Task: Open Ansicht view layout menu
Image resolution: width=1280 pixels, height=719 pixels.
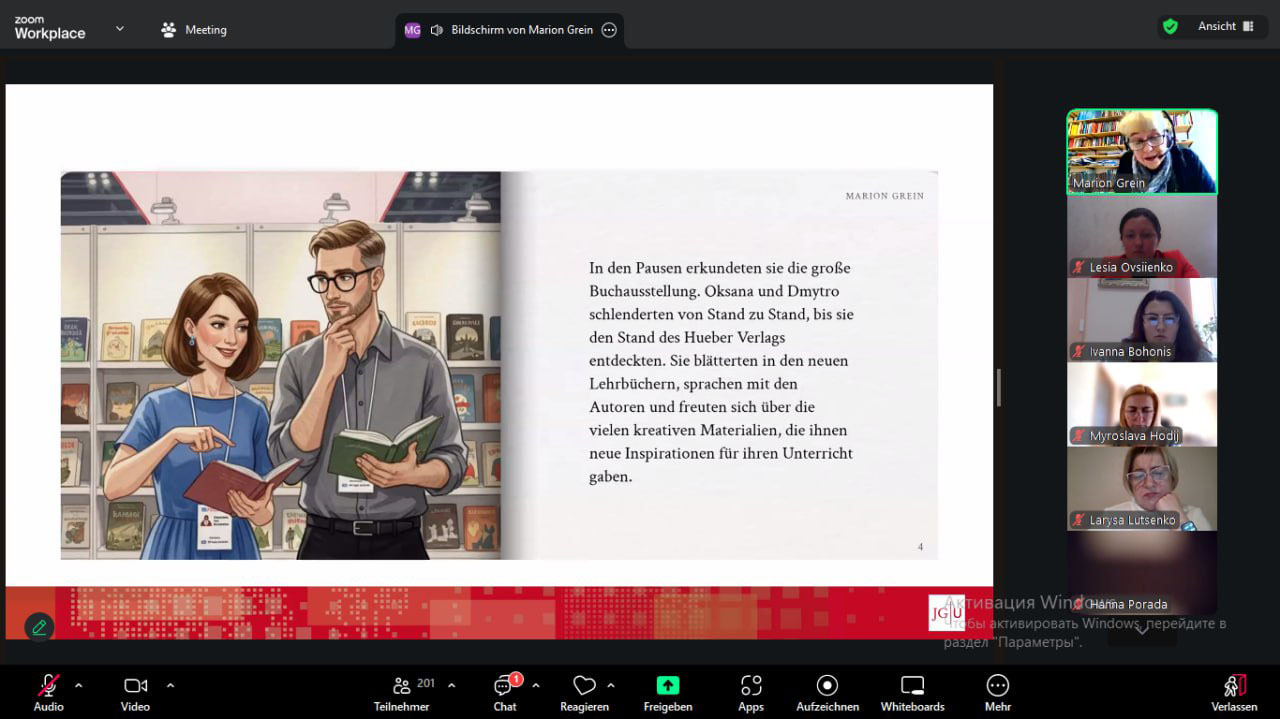Action: (x=1226, y=27)
